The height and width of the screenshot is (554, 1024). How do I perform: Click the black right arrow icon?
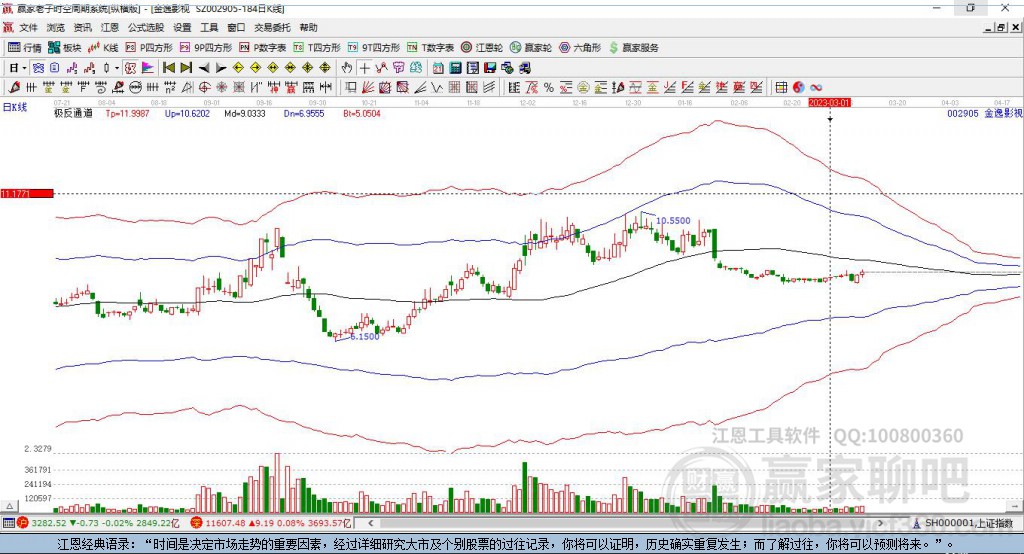[221, 68]
